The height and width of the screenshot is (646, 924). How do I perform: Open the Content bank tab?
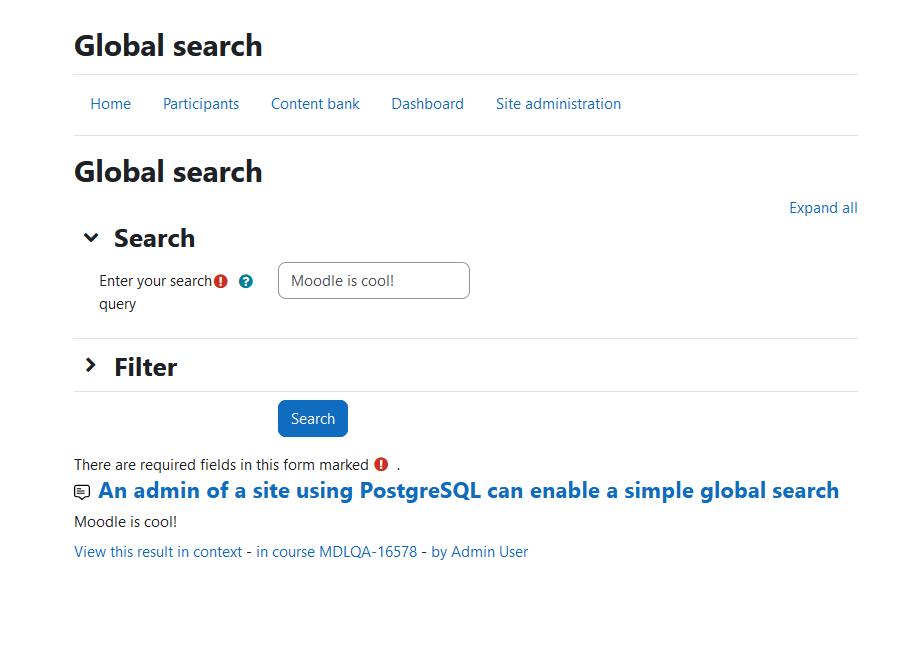(x=315, y=104)
